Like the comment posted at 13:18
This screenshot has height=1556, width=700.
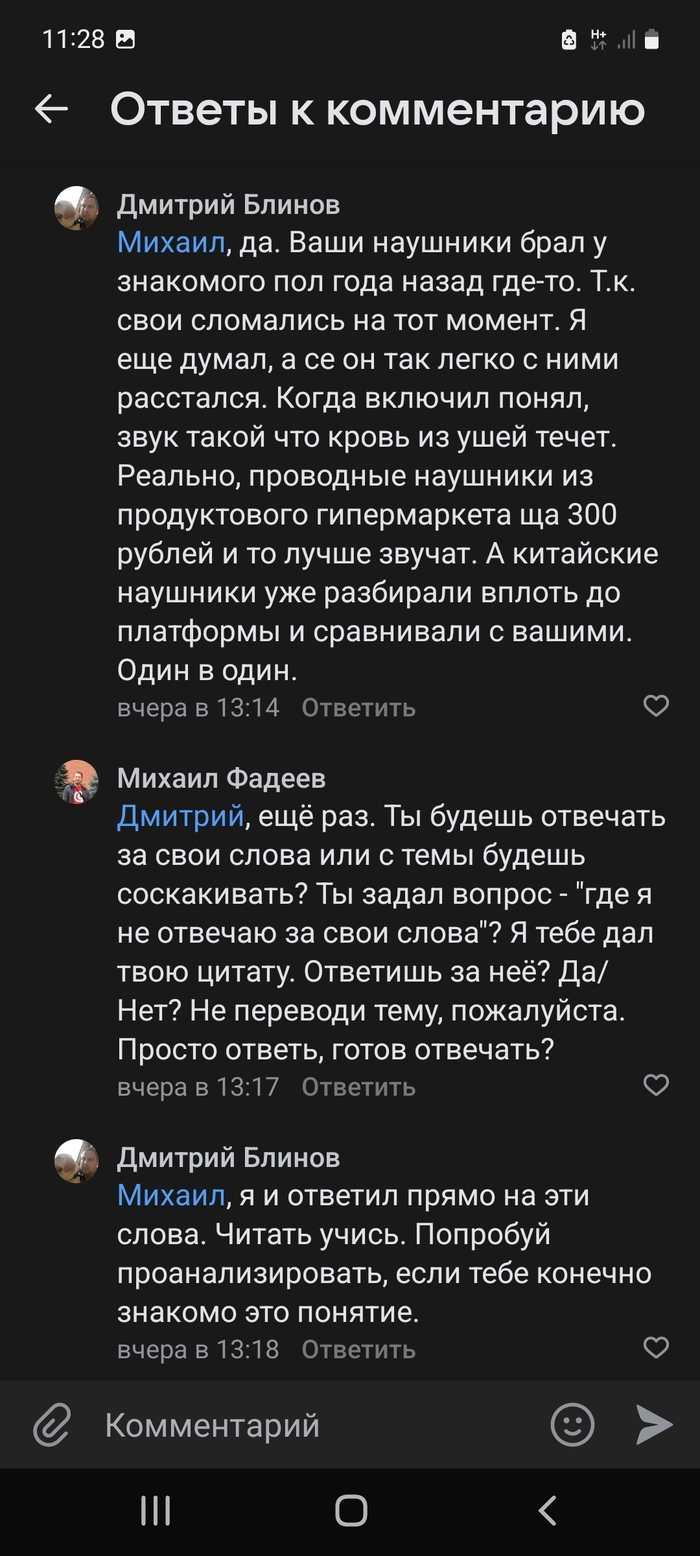tap(656, 1347)
